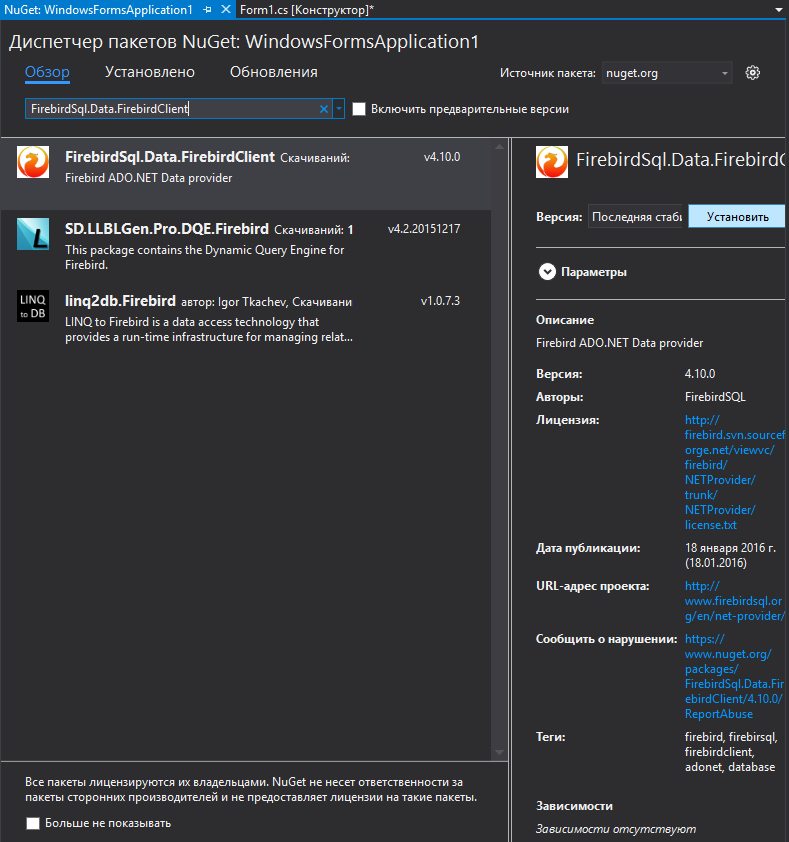This screenshot has height=842, width=789.
Task: Clear the search box with X icon
Action: 324,109
